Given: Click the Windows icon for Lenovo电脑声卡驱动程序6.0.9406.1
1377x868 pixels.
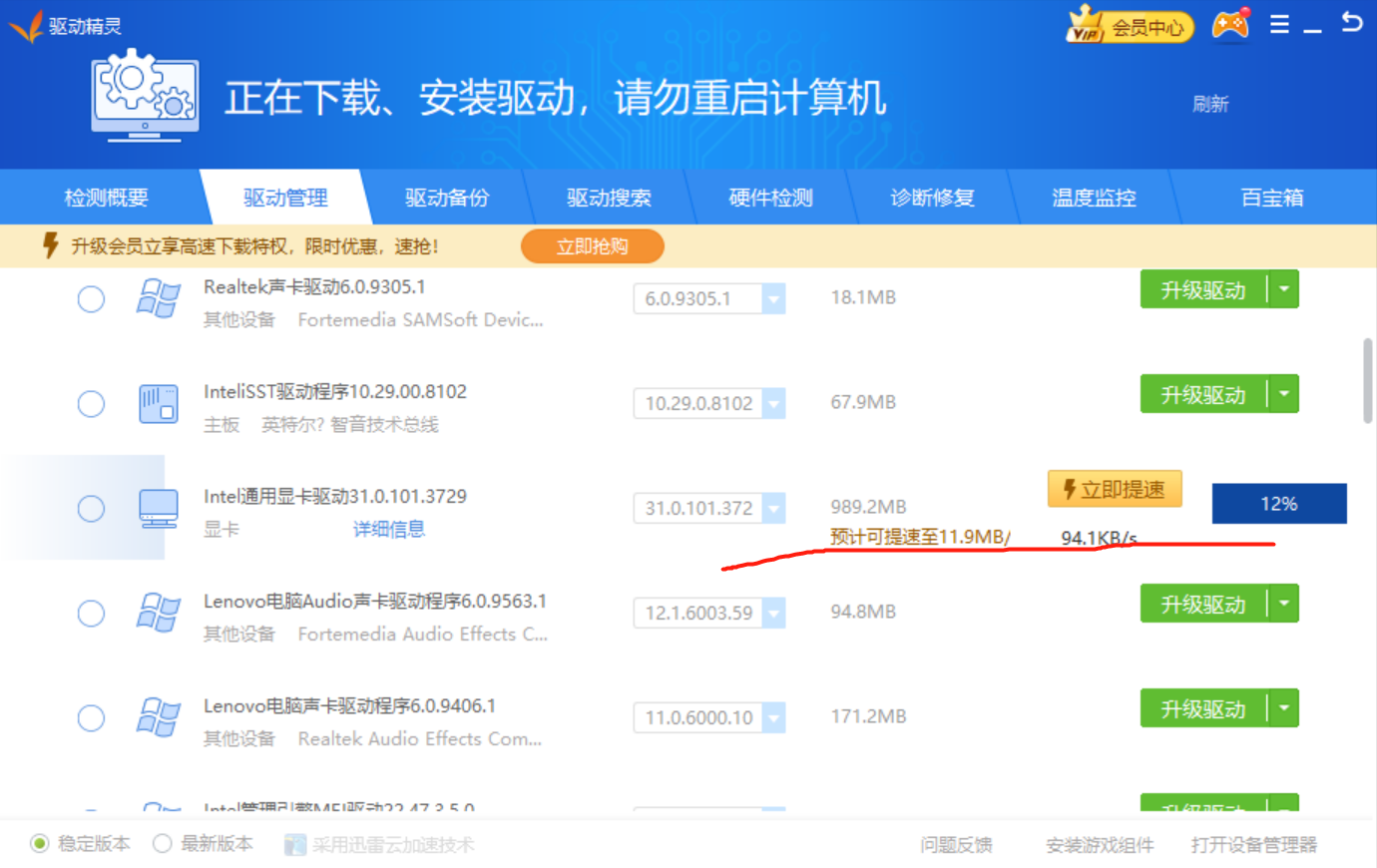Looking at the screenshot, I should click(158, 717).
